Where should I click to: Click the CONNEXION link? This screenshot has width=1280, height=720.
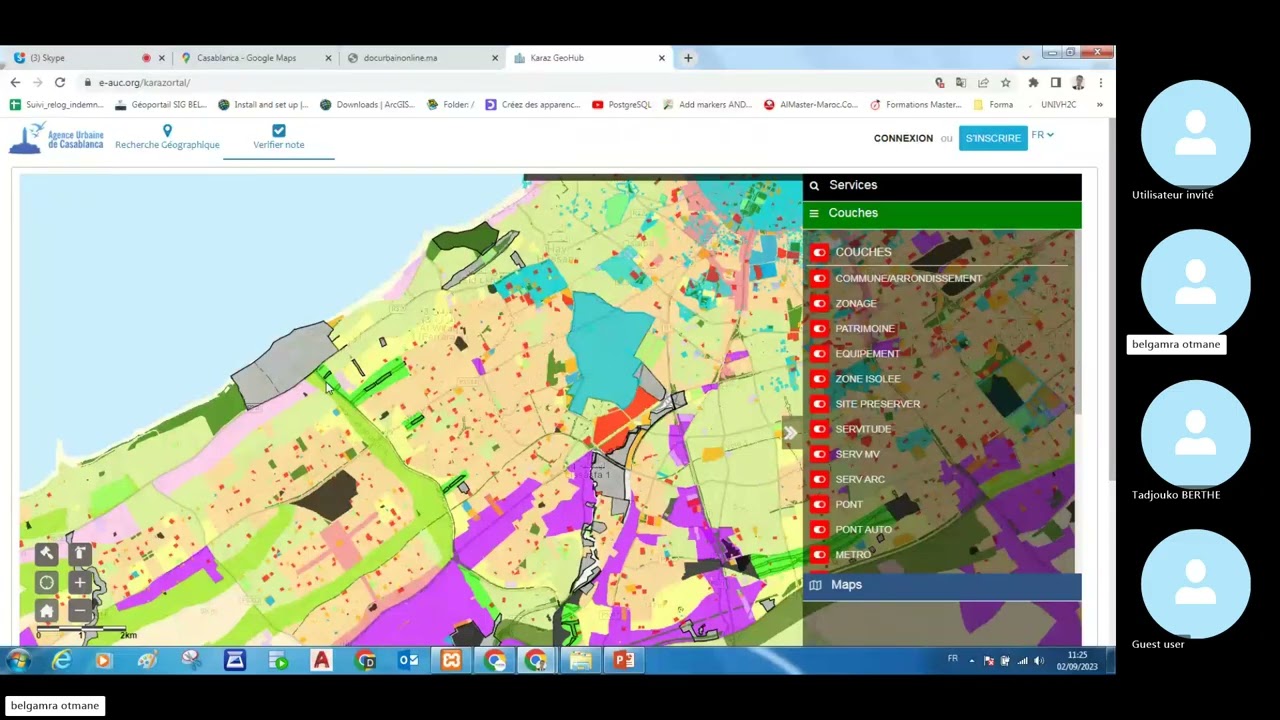pyautogui.click(x=903, y=138)
